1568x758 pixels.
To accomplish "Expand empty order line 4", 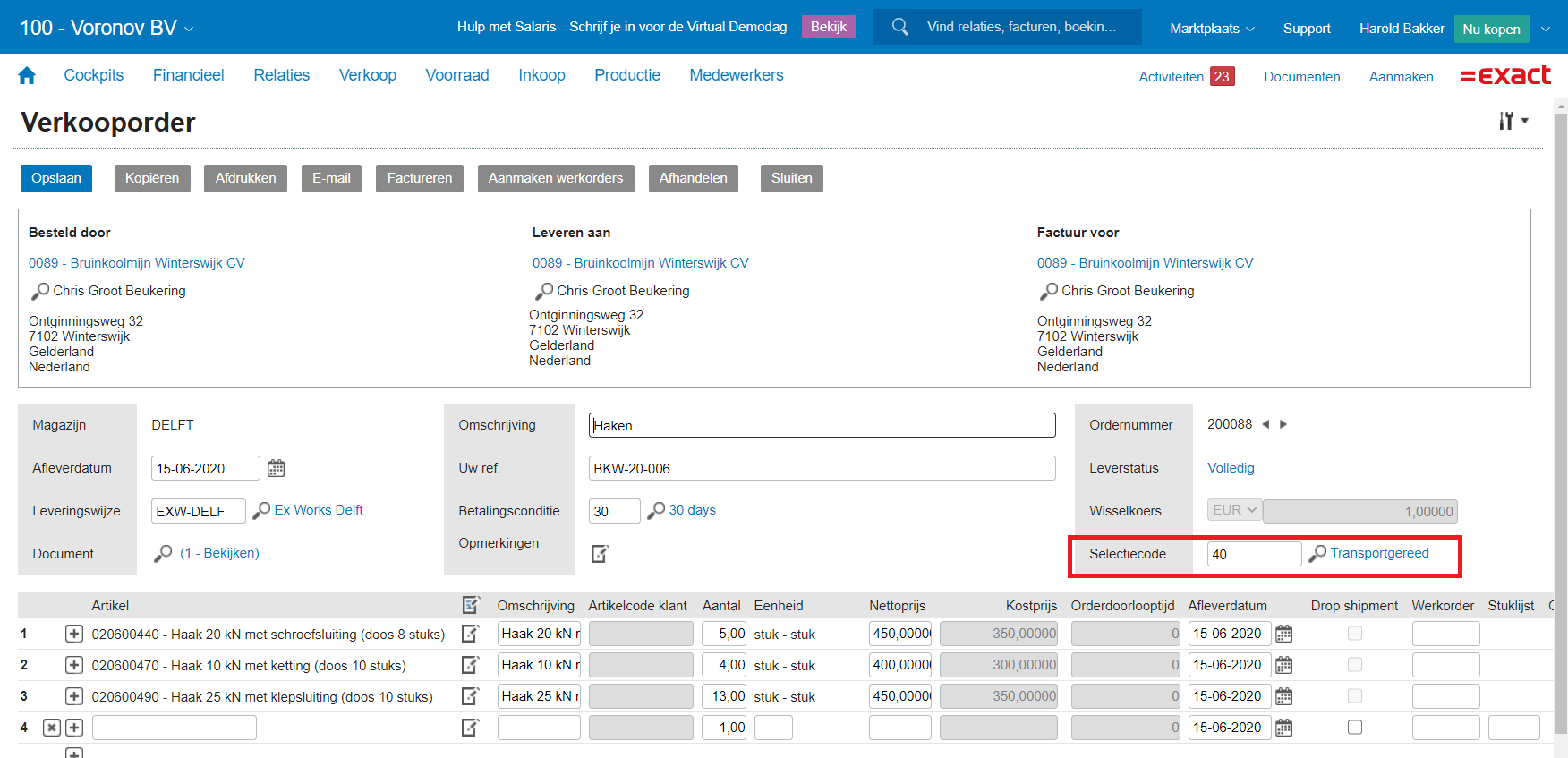I will (74, 728).
